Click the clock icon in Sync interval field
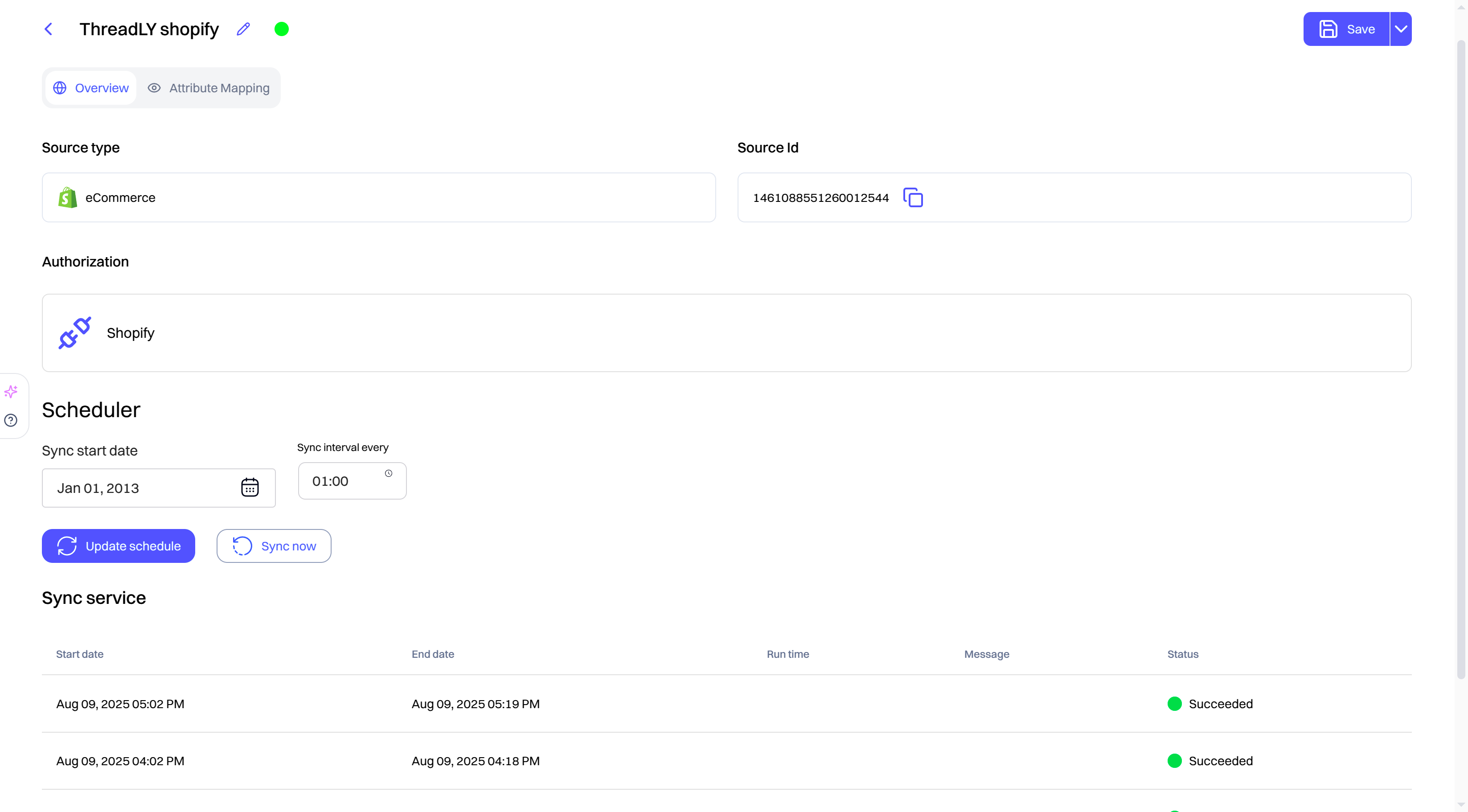The height and width of the screenshot is (812, 1468). tap(389, 474)
